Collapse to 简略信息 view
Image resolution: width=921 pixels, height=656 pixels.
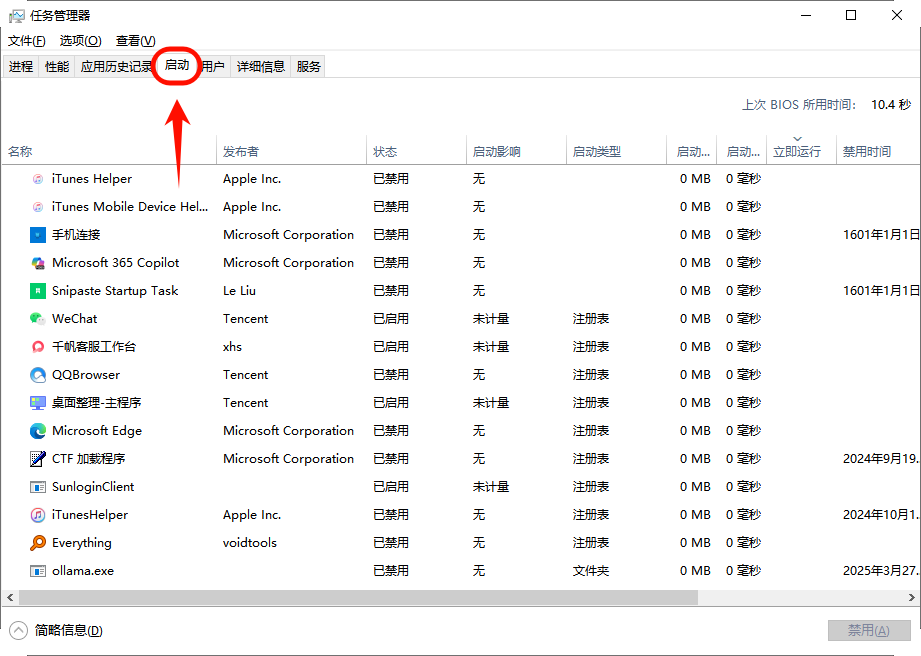[x=56, y=630]
